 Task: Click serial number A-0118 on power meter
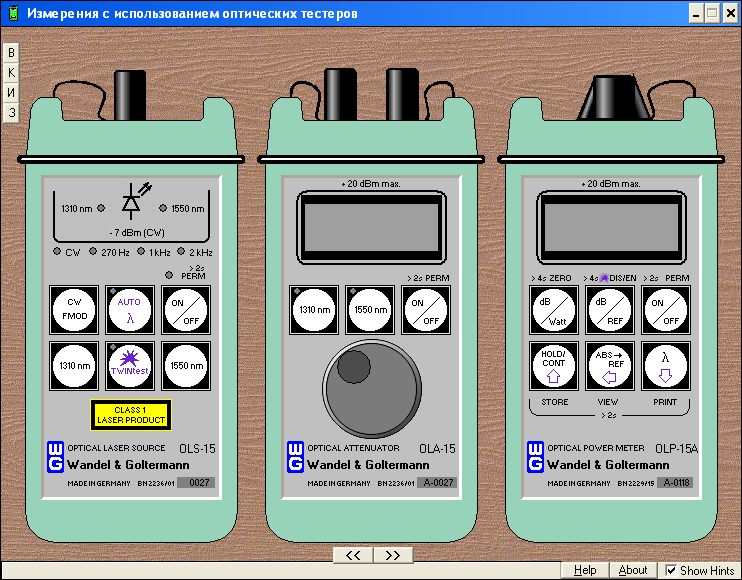point(675,483)
